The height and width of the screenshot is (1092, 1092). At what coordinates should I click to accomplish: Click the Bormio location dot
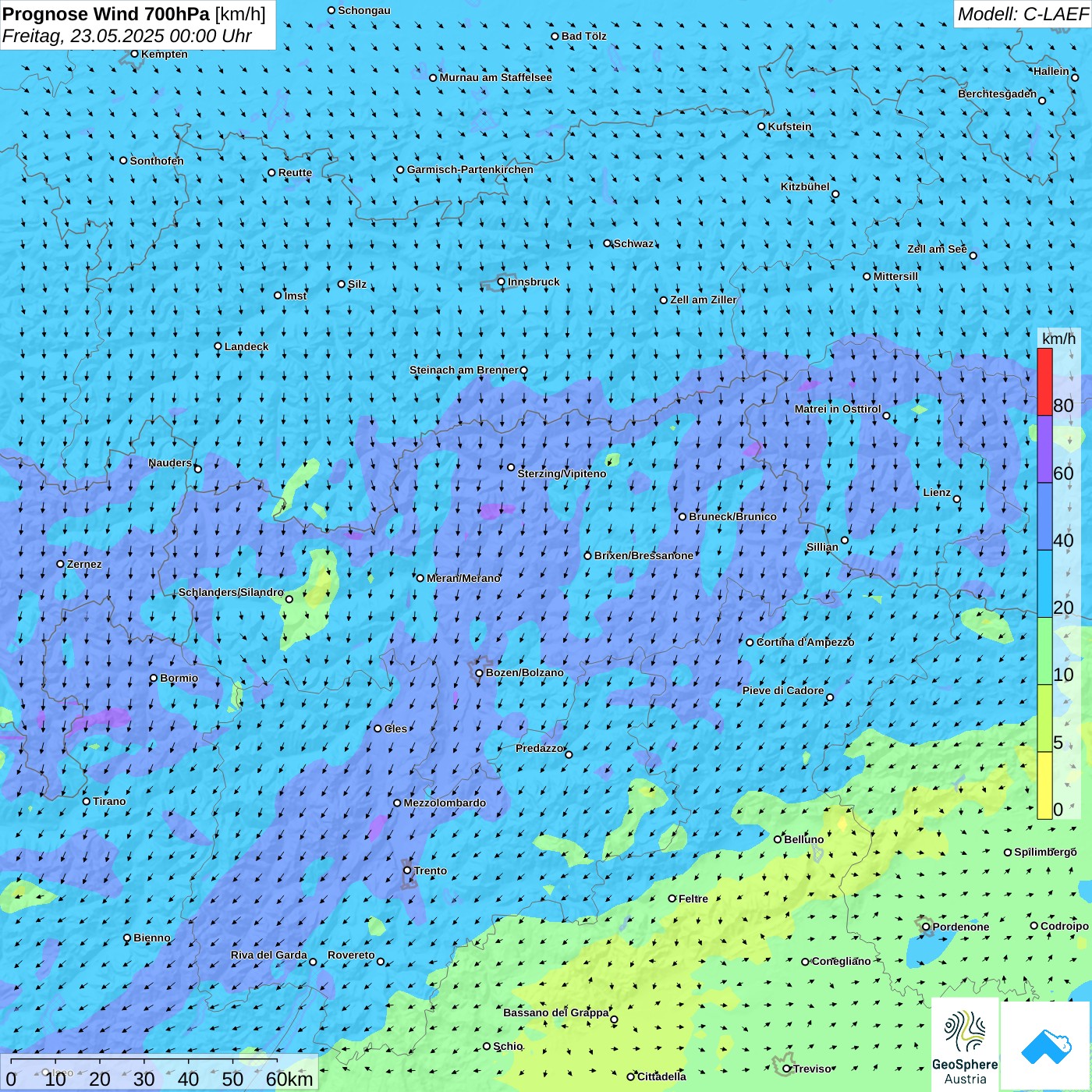(x=154, y=678)
